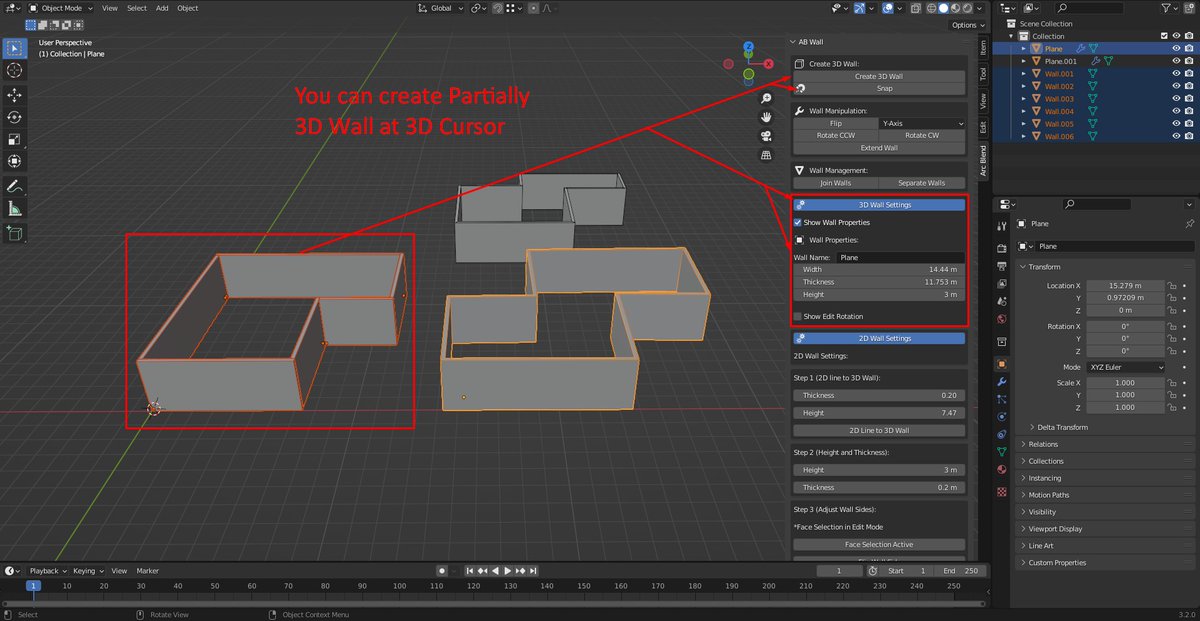Click the Join Walls button

point(836,183)
